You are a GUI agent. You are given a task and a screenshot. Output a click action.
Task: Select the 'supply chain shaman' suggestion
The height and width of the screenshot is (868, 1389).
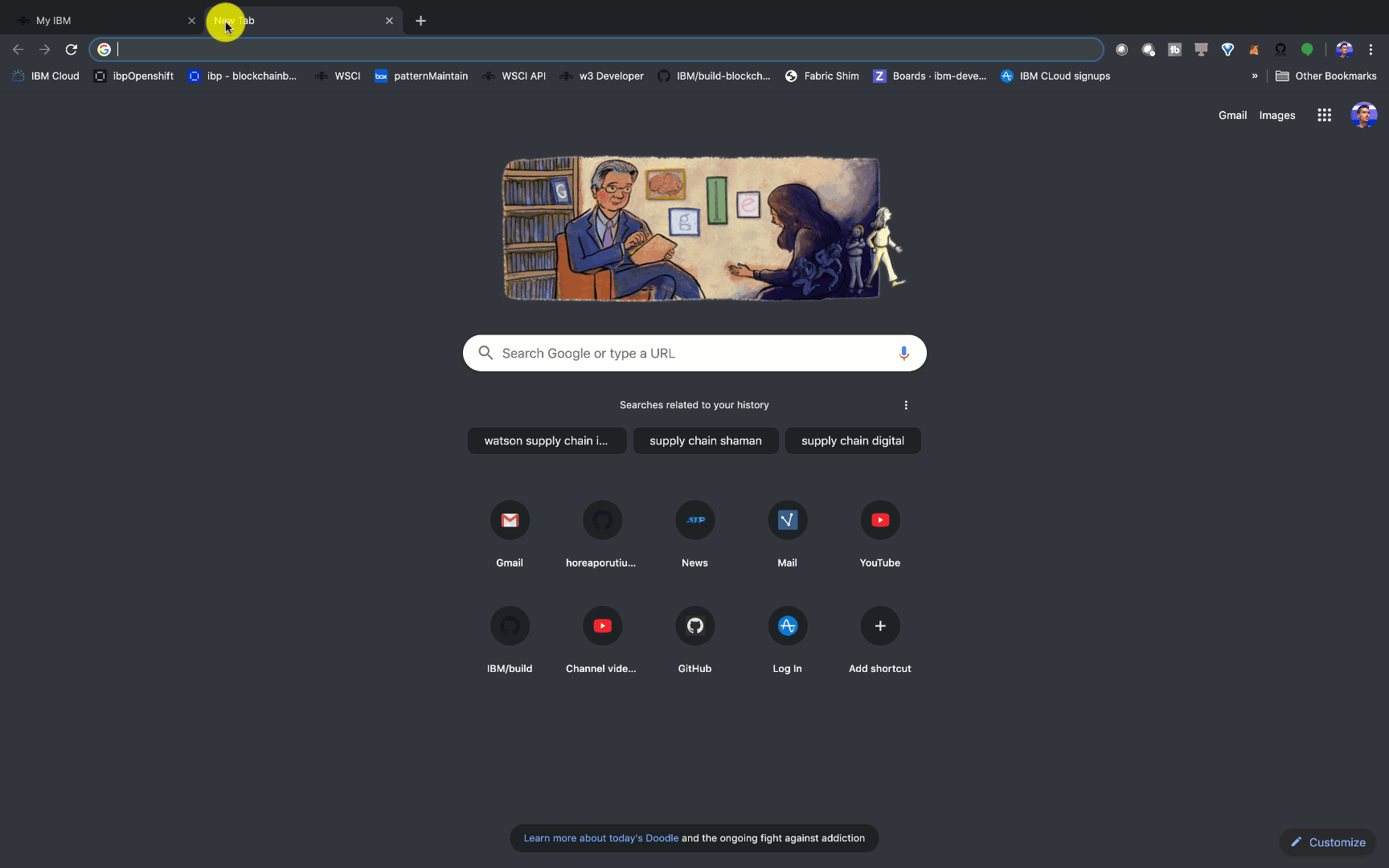click(706, 441)
